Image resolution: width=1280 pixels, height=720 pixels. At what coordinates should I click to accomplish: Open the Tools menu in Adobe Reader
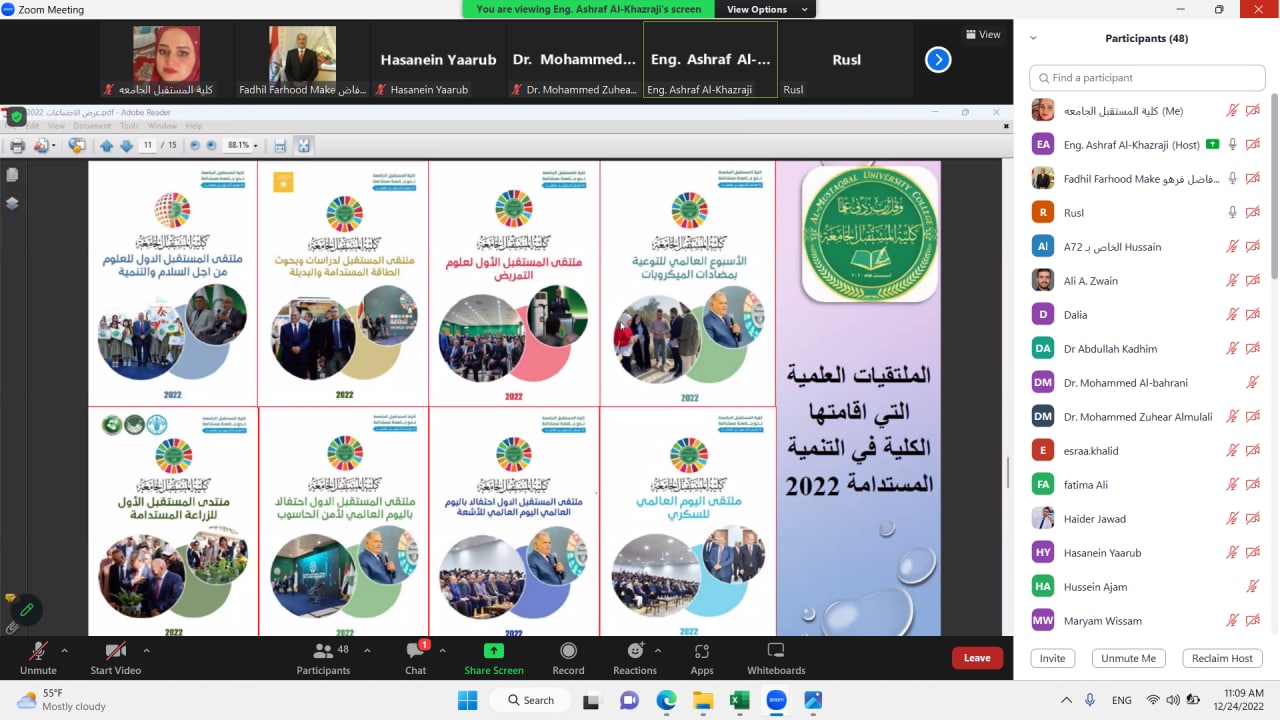pyautogui.click(x=129, y=126)
